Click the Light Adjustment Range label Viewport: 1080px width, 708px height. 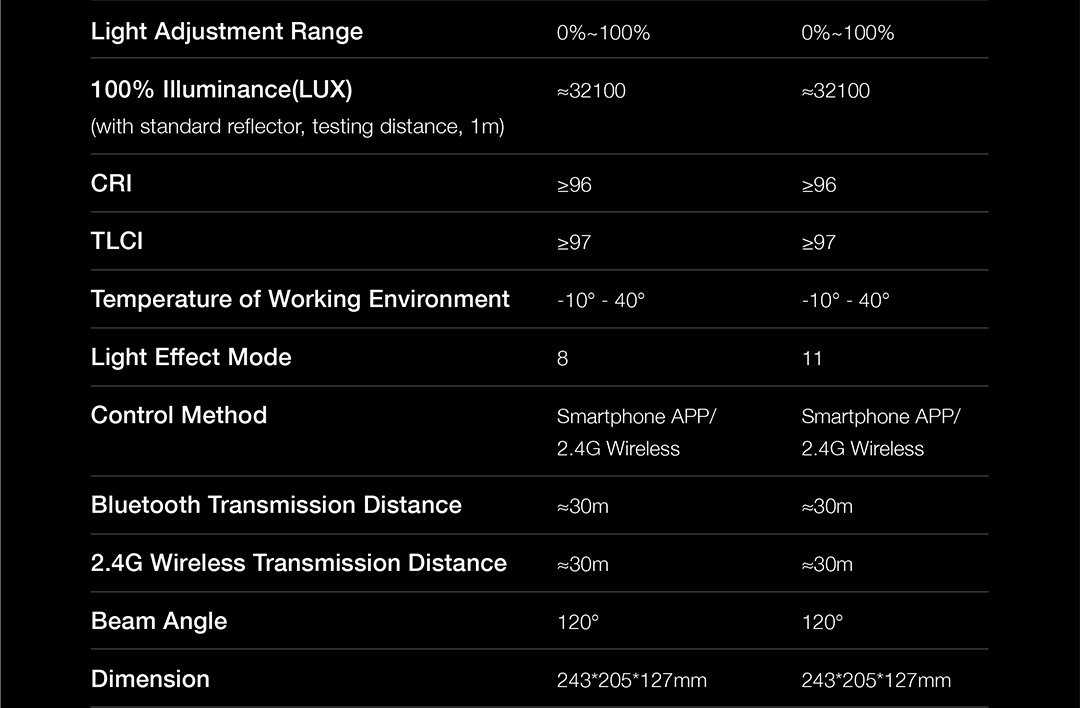(x=226, y=32)
